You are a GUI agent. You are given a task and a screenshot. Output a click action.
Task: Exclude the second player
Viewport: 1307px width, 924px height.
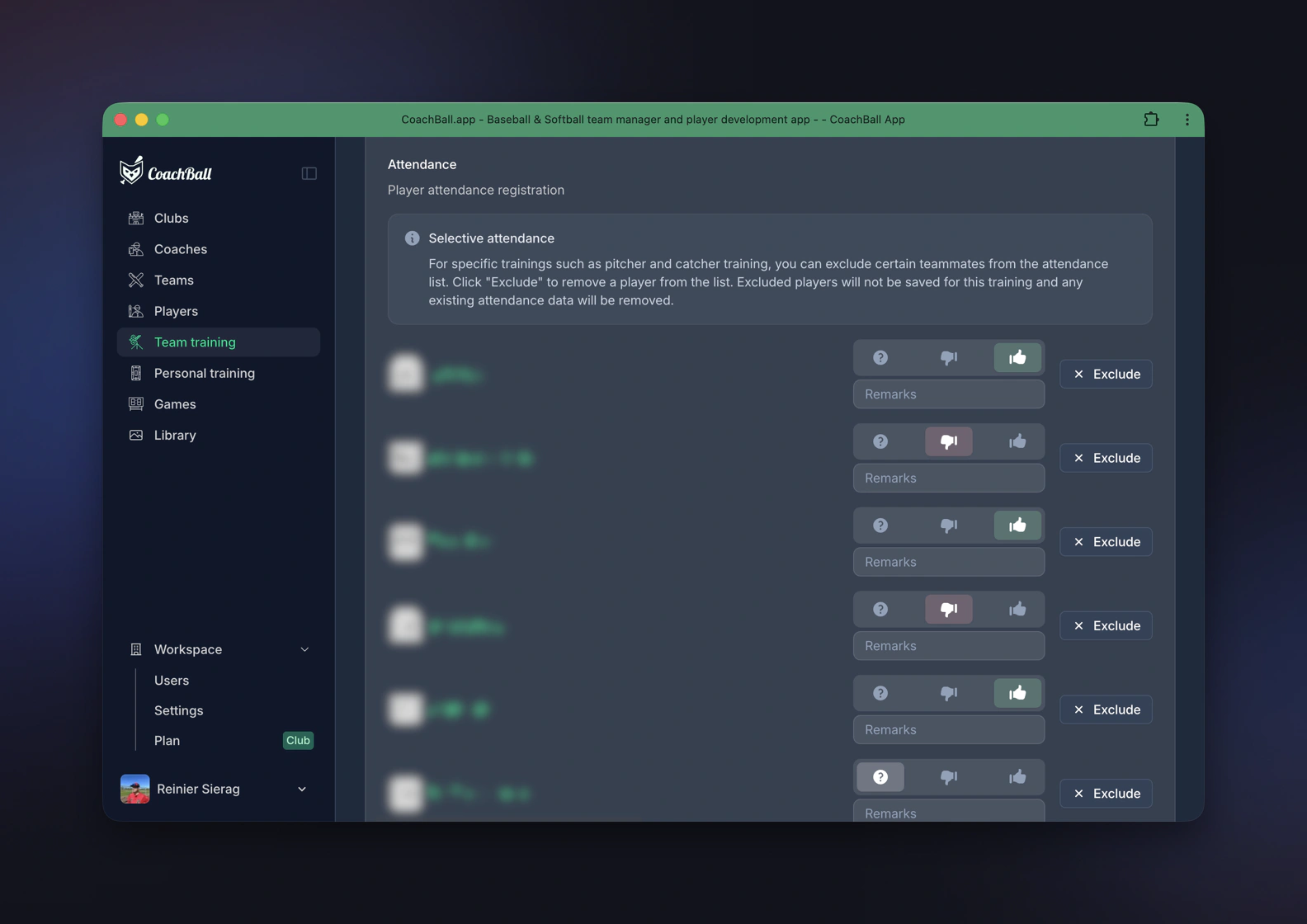[x=1106, y=458]
